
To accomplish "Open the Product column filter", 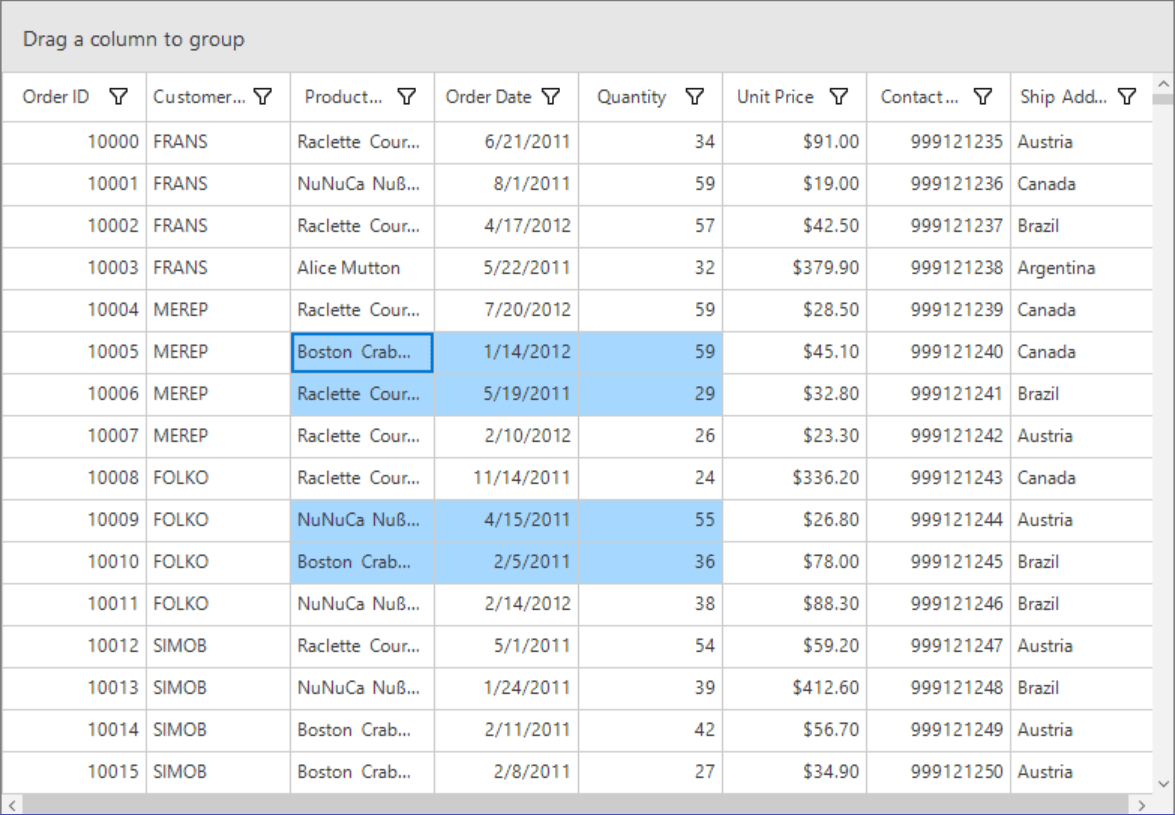I will pyautogui.click(x=407, y=97).
